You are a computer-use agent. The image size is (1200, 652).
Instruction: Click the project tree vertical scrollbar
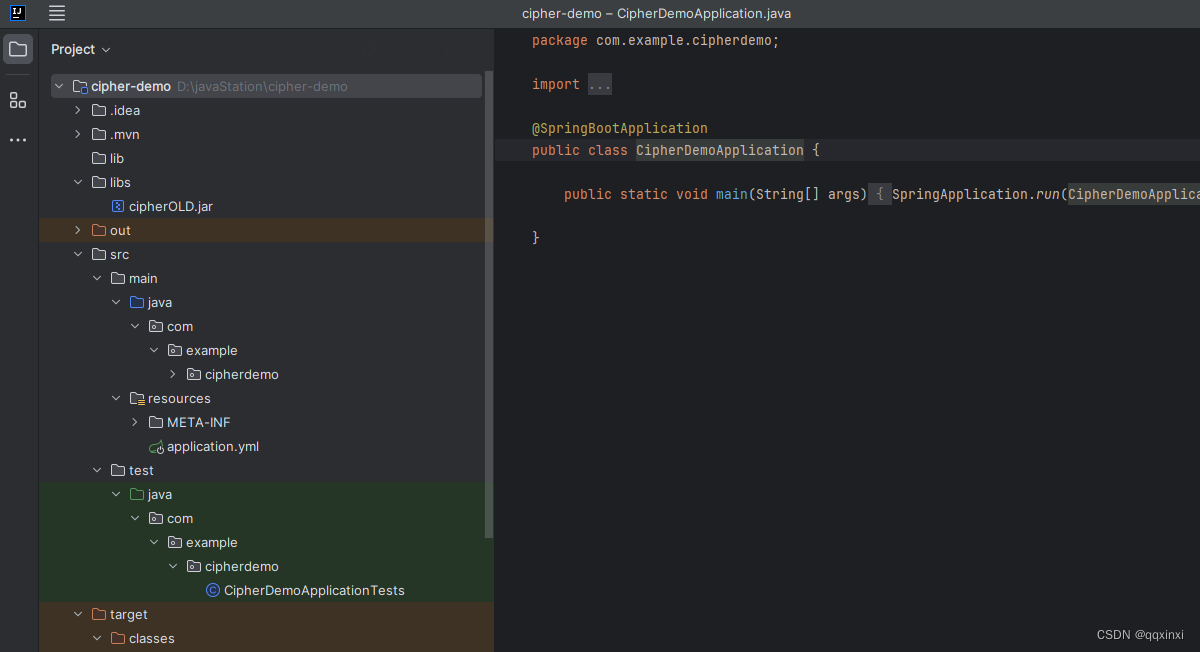tap(489, 305)
